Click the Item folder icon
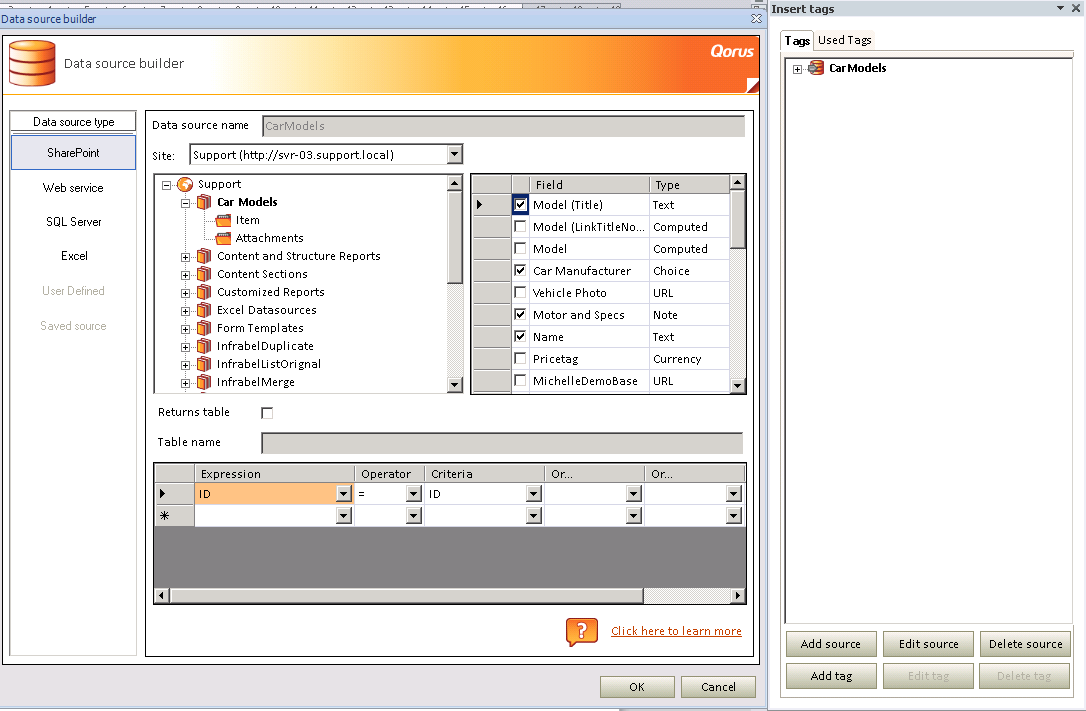The image size is (1086, 711). point(223,220)
